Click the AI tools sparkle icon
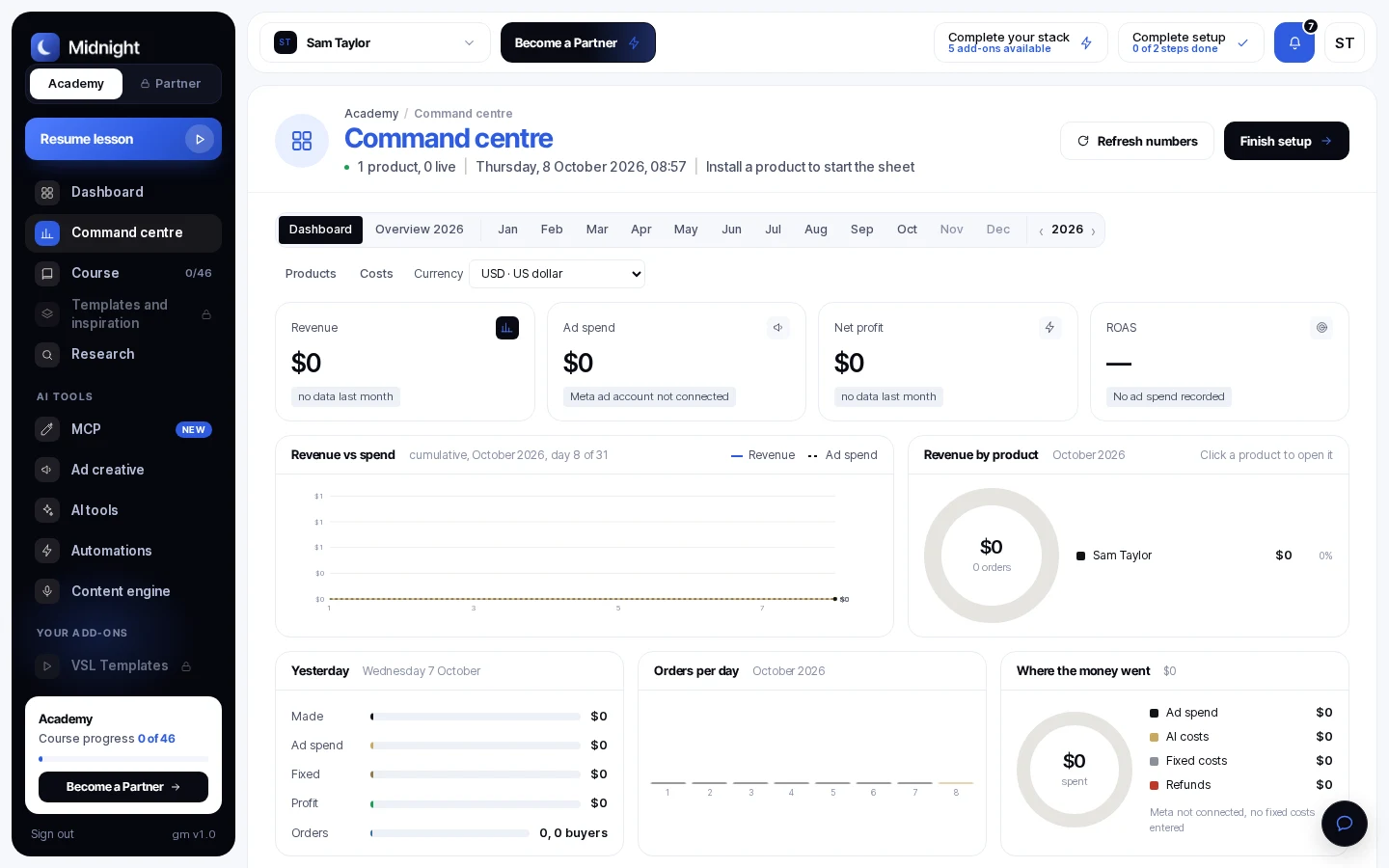The width and height of the screenshot is (1389, 868). pyautogui.click(x=47, y=510)
